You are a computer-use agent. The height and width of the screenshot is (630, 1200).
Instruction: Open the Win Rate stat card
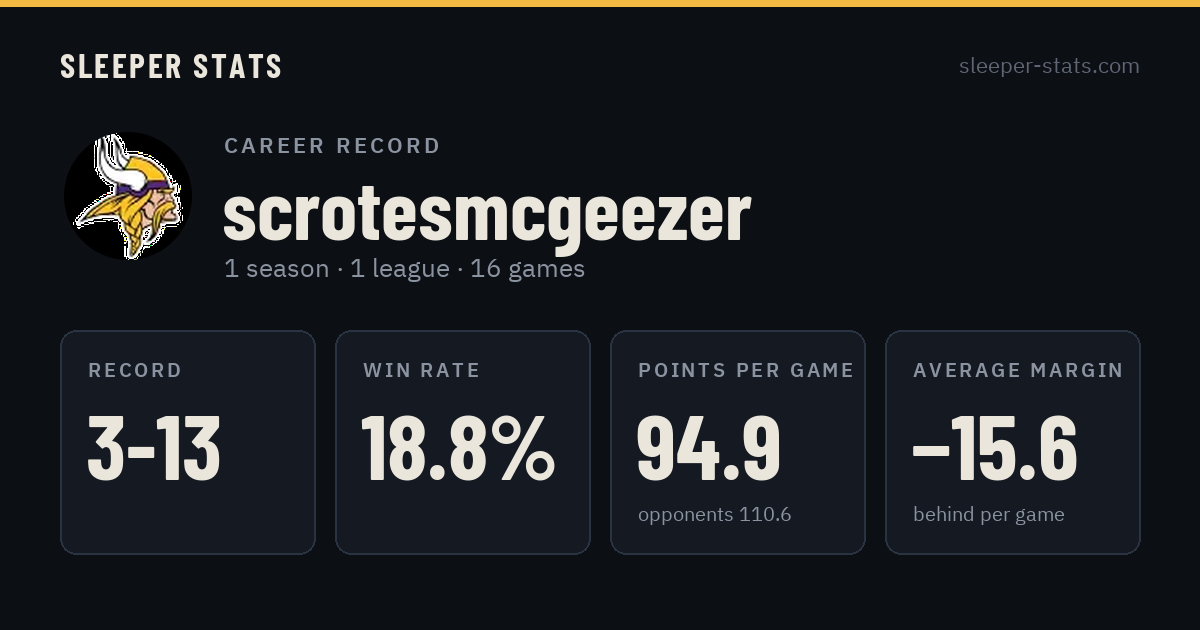463,442
